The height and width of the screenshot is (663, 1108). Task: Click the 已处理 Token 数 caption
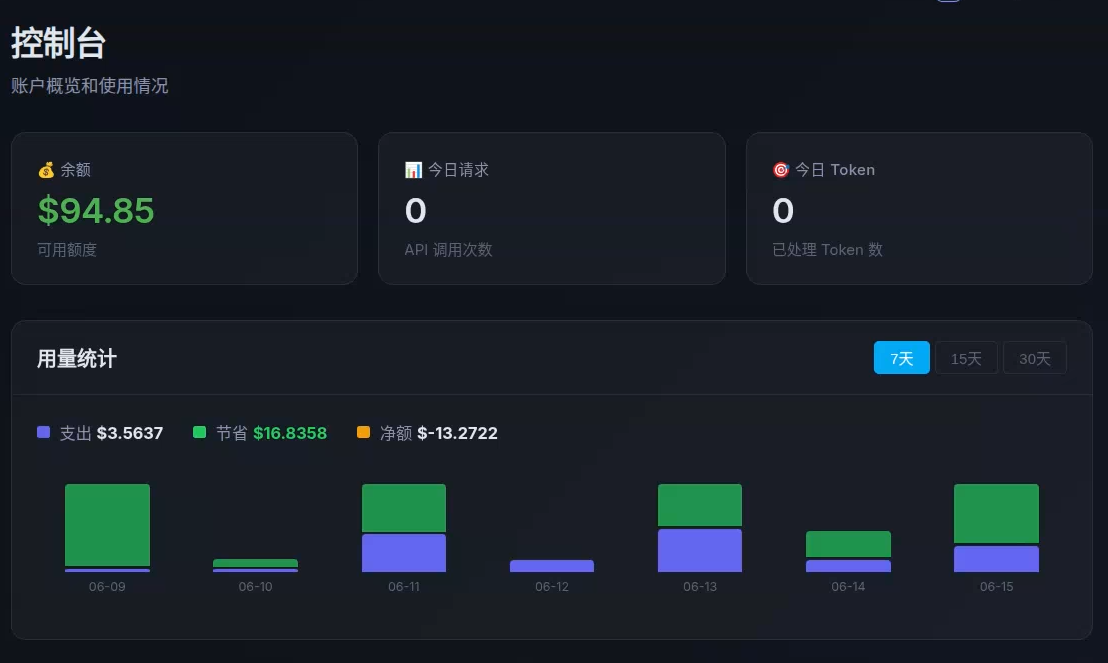coord(827,250)
